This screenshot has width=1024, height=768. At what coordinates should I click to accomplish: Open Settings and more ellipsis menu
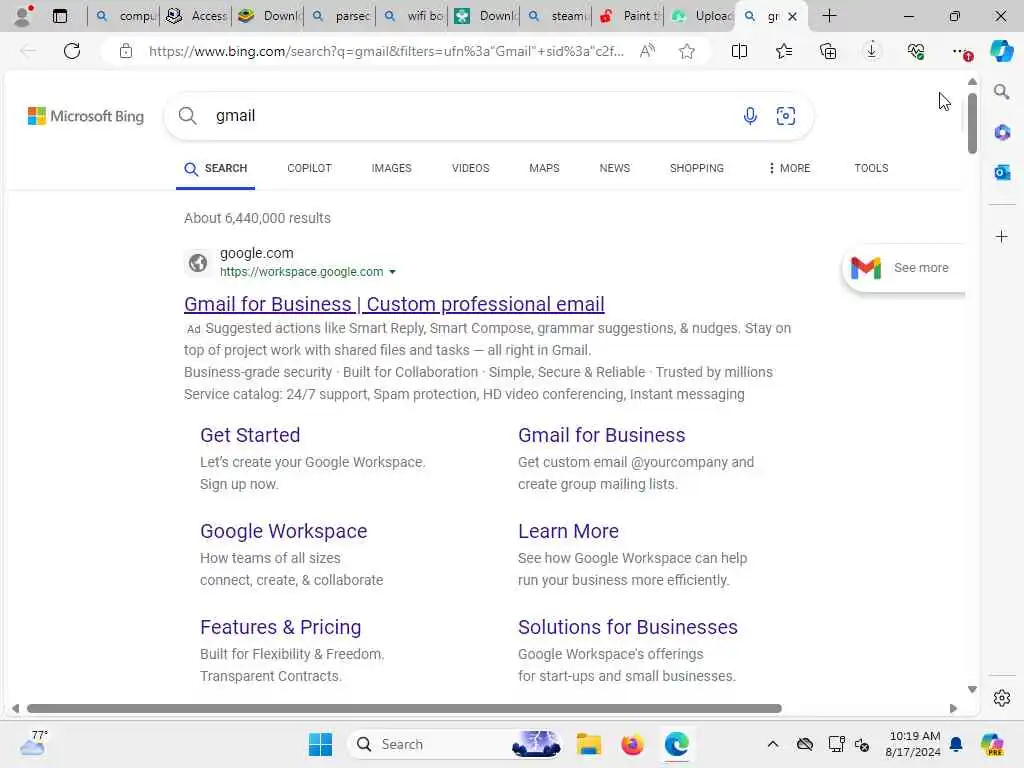[x=961, y=51]
